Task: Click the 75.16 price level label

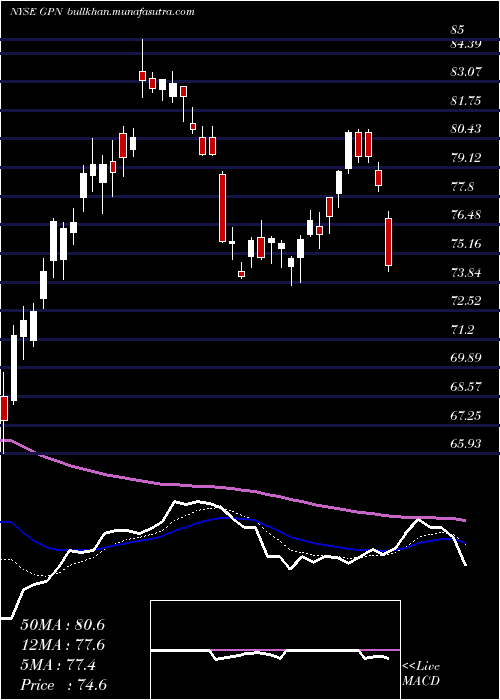Action: [x=466, y=244]
